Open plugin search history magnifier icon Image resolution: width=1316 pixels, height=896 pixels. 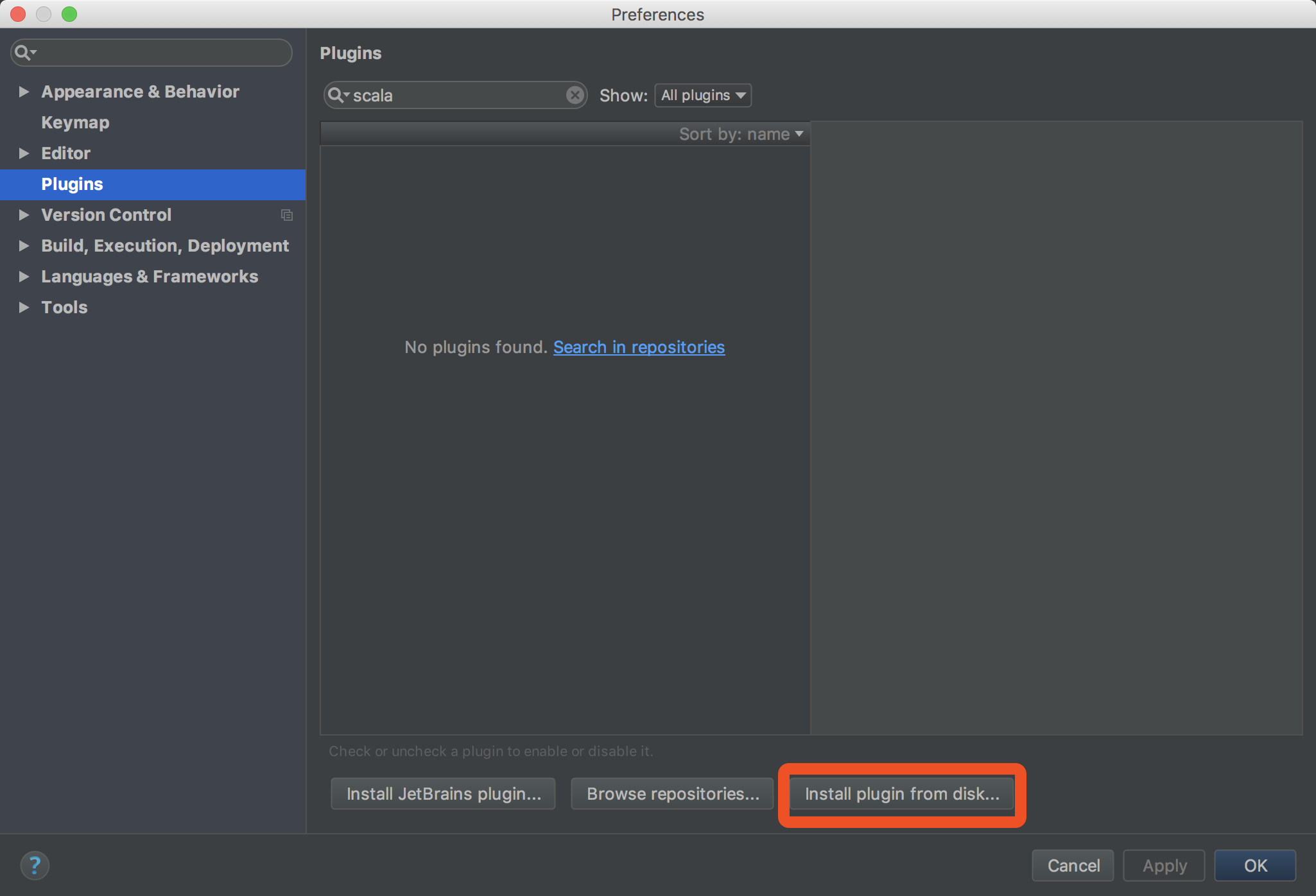pyautogui.click(x=338, y=95)
